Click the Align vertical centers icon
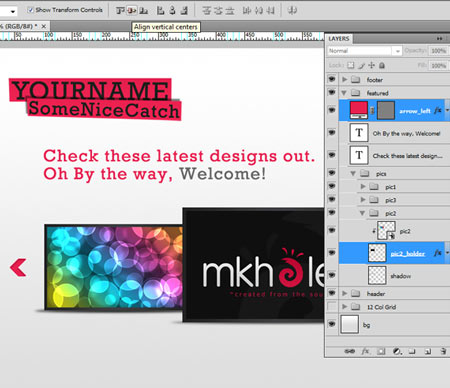This screenshot has height=388, width=450. 132,11
